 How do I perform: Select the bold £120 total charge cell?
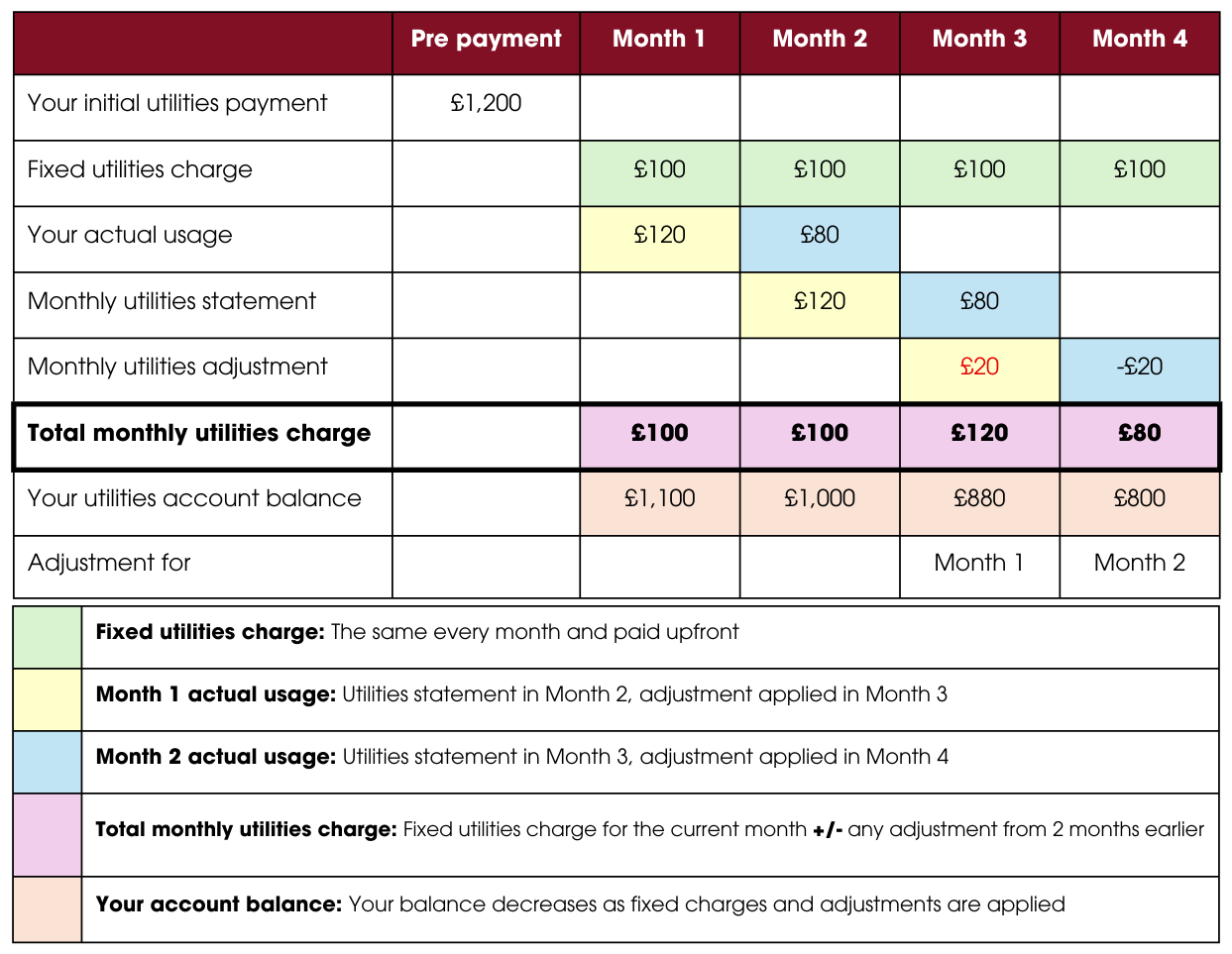(979, 434)
